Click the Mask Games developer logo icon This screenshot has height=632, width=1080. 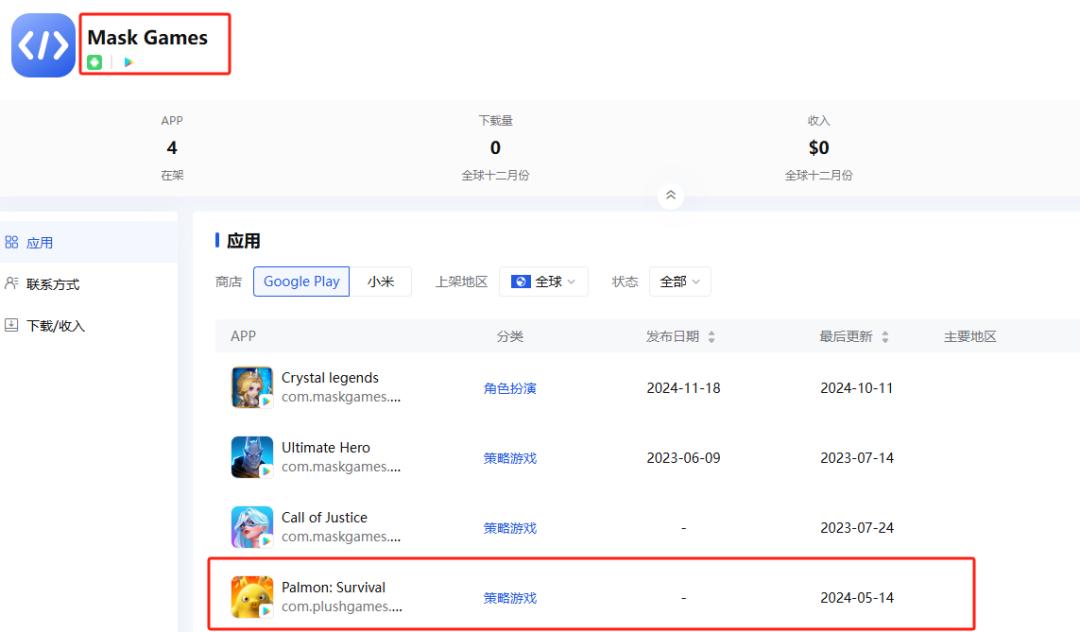click(43, 45)
